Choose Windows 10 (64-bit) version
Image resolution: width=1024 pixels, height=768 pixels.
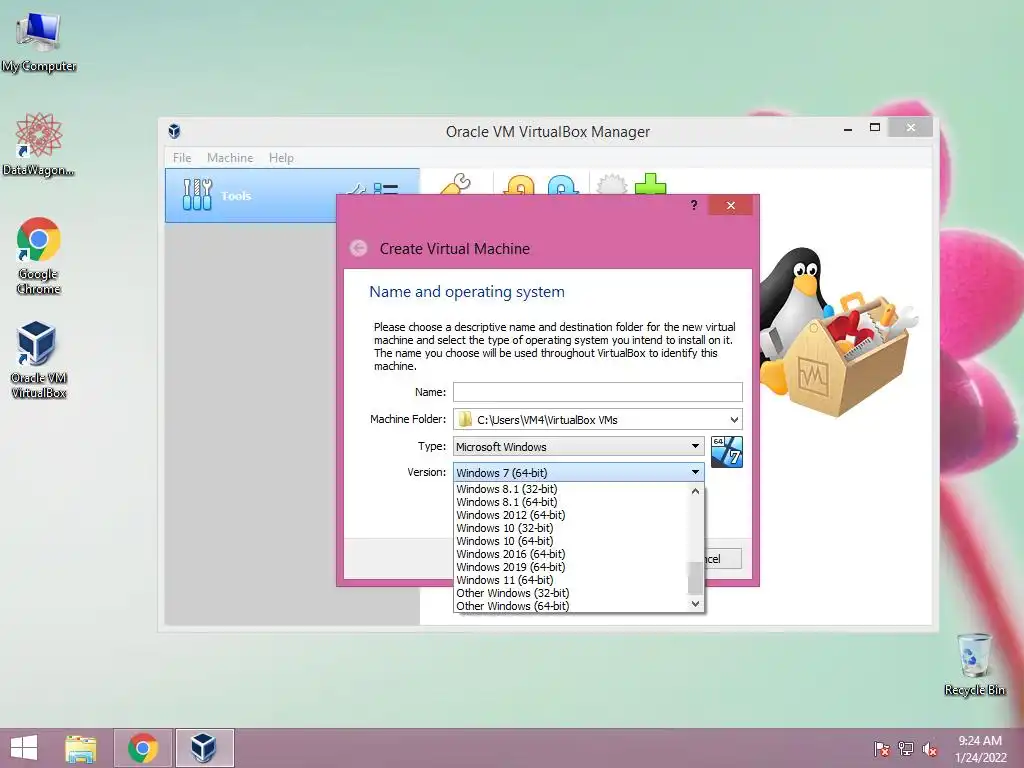click(505, 541)
